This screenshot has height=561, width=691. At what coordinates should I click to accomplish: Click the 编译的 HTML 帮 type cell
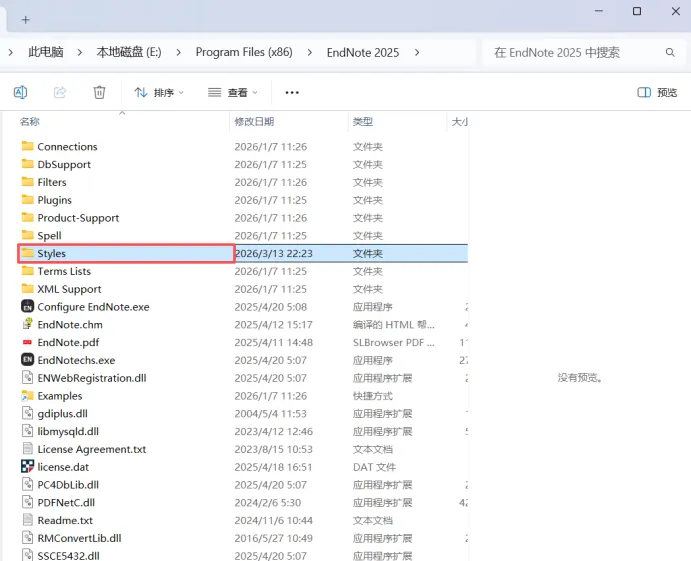point(394,325)
